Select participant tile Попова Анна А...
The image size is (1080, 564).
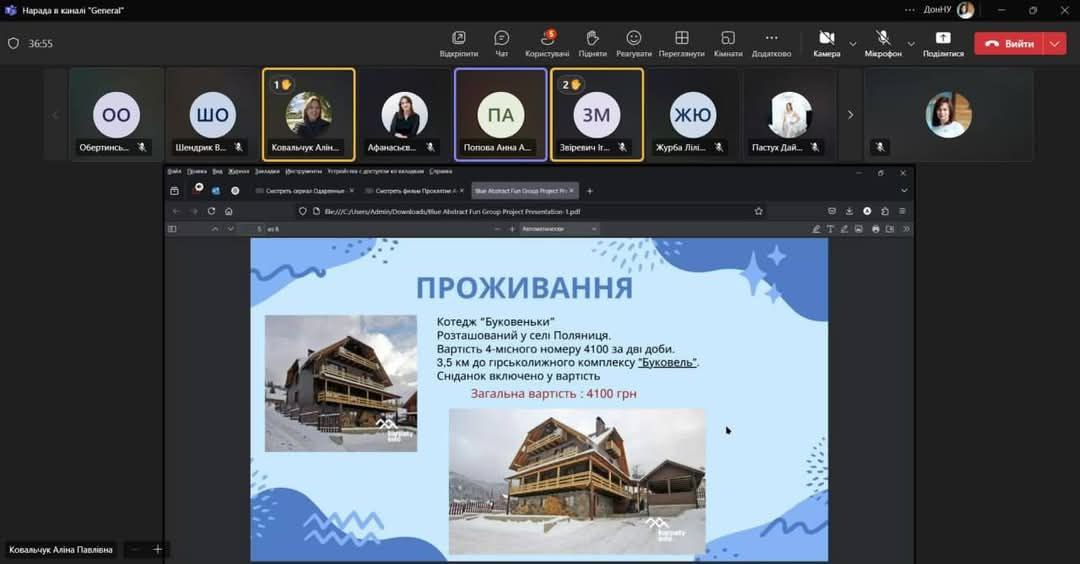click(501, 114)
